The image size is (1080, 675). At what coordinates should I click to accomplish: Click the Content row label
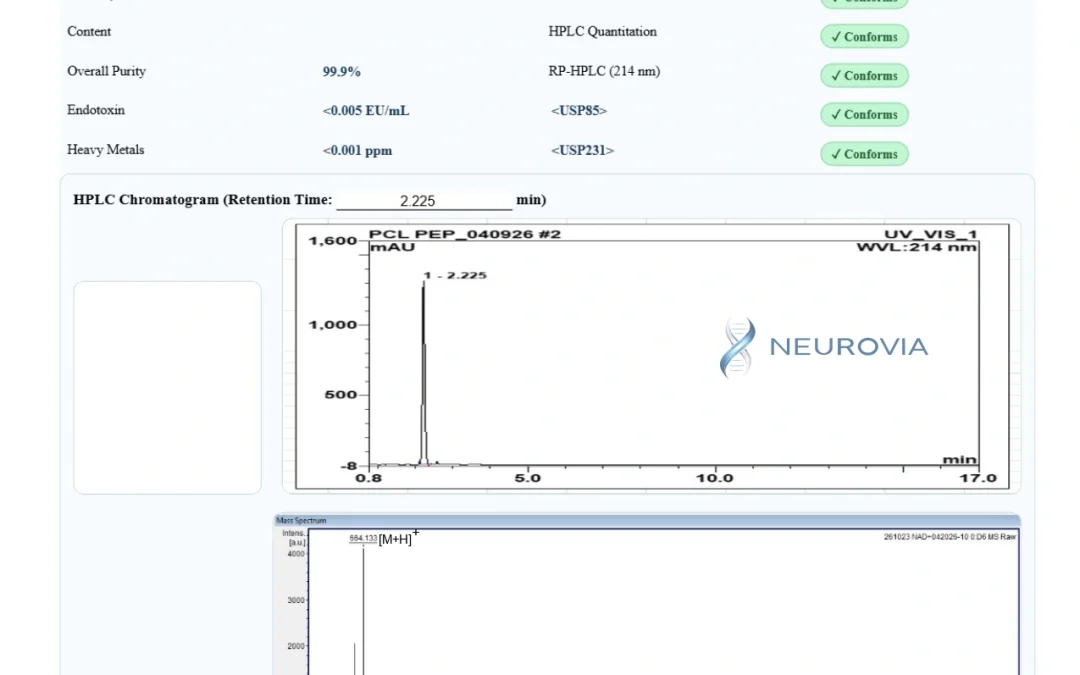[89, 32]
